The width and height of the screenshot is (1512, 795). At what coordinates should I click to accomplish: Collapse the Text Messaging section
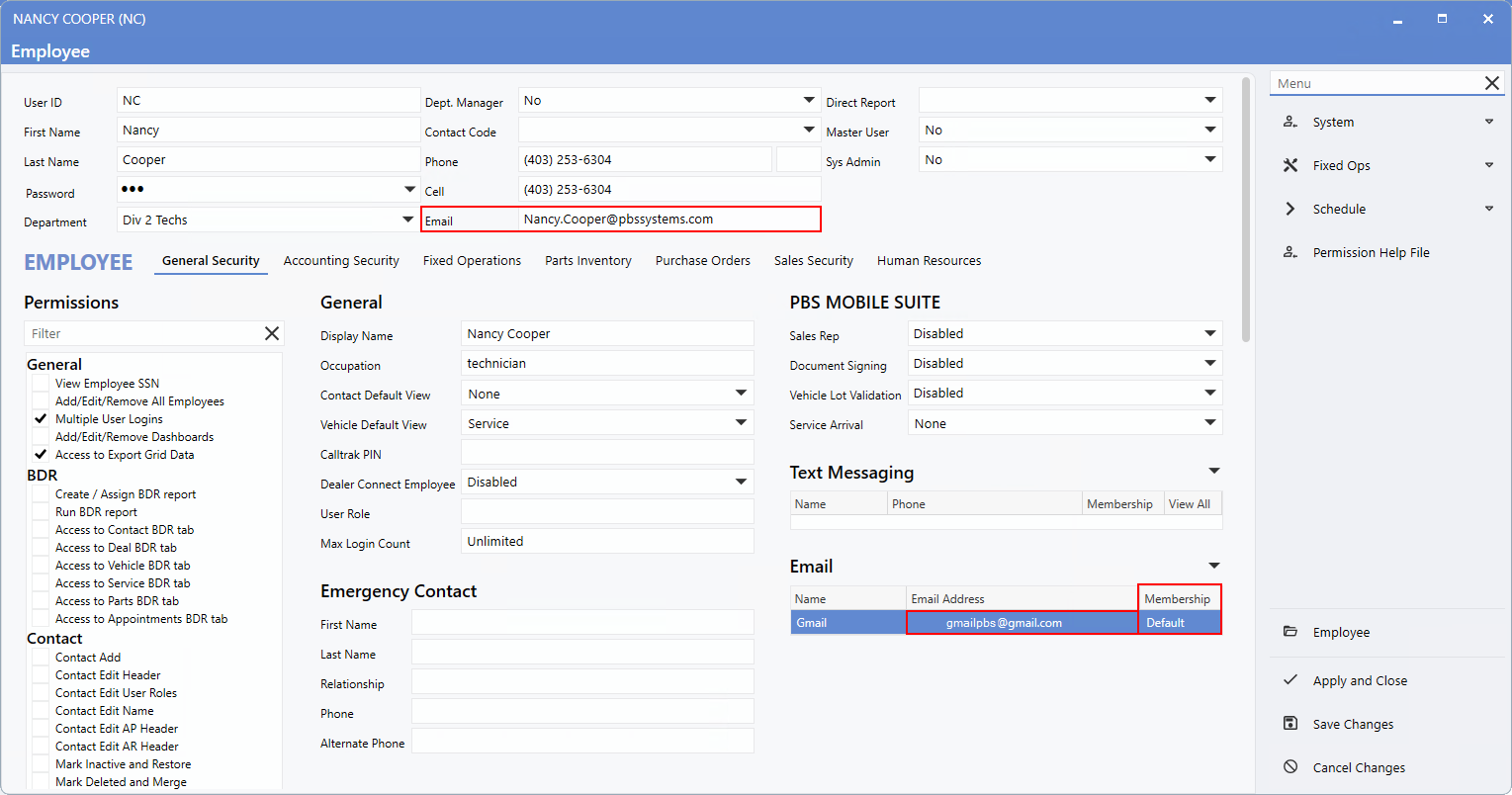1214,472
